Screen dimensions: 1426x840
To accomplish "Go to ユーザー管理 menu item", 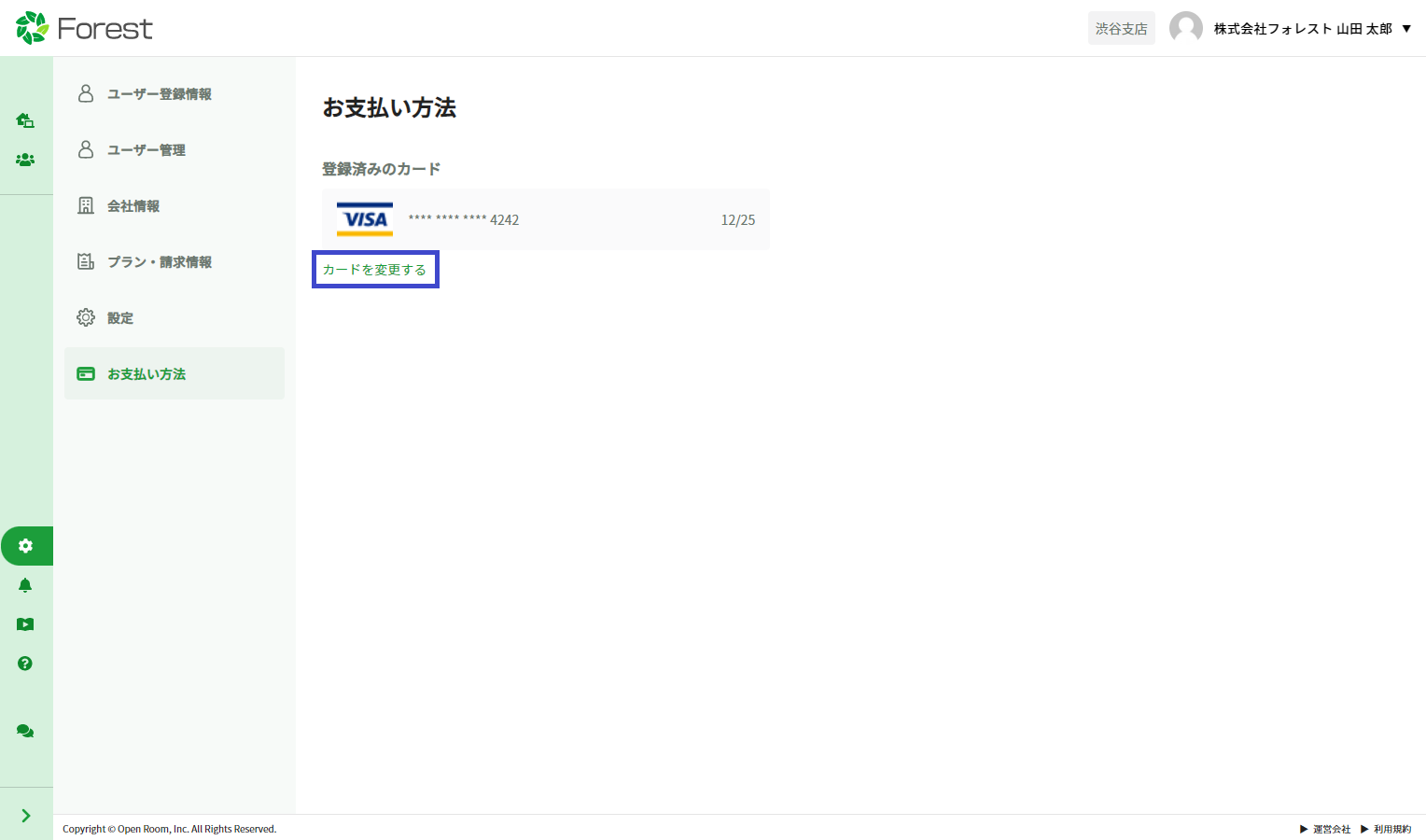I will (146, 150).
